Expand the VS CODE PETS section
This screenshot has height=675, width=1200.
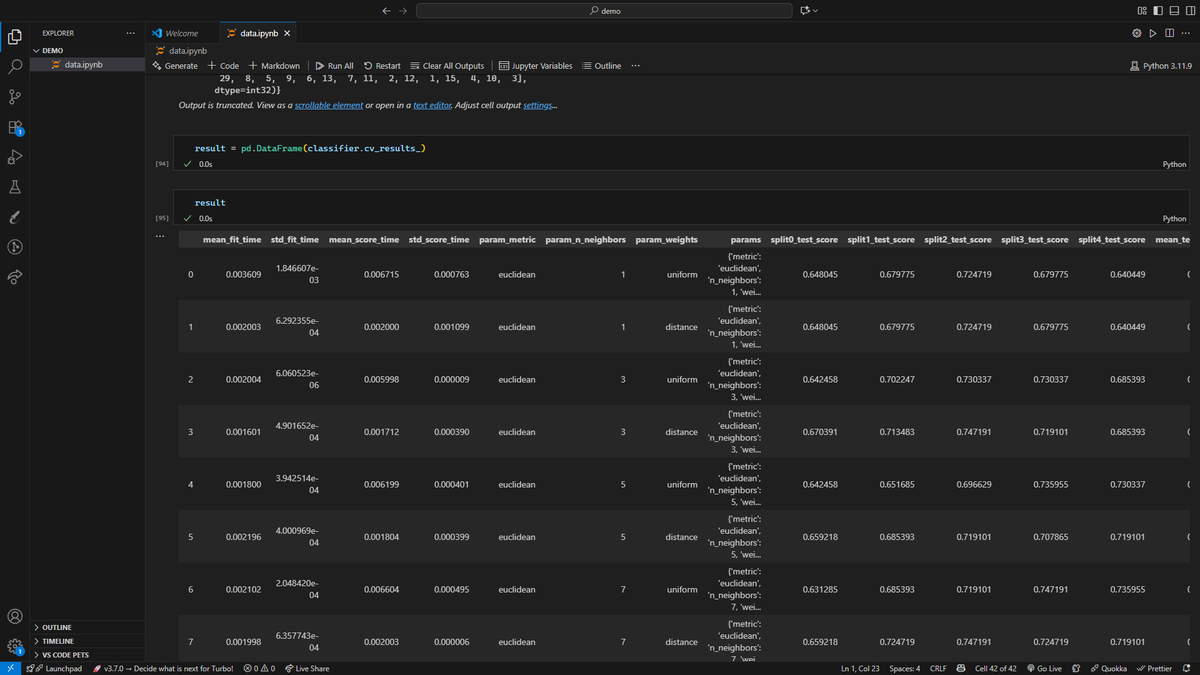[x=88, y=655]
